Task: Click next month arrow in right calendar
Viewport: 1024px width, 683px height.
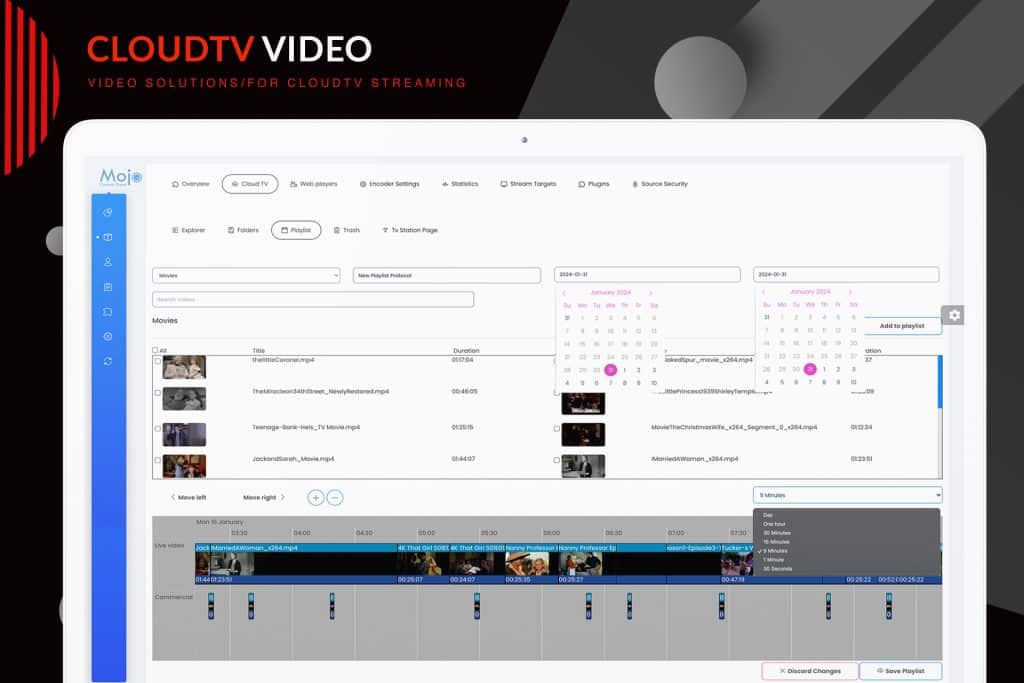Action: point(850,292)
